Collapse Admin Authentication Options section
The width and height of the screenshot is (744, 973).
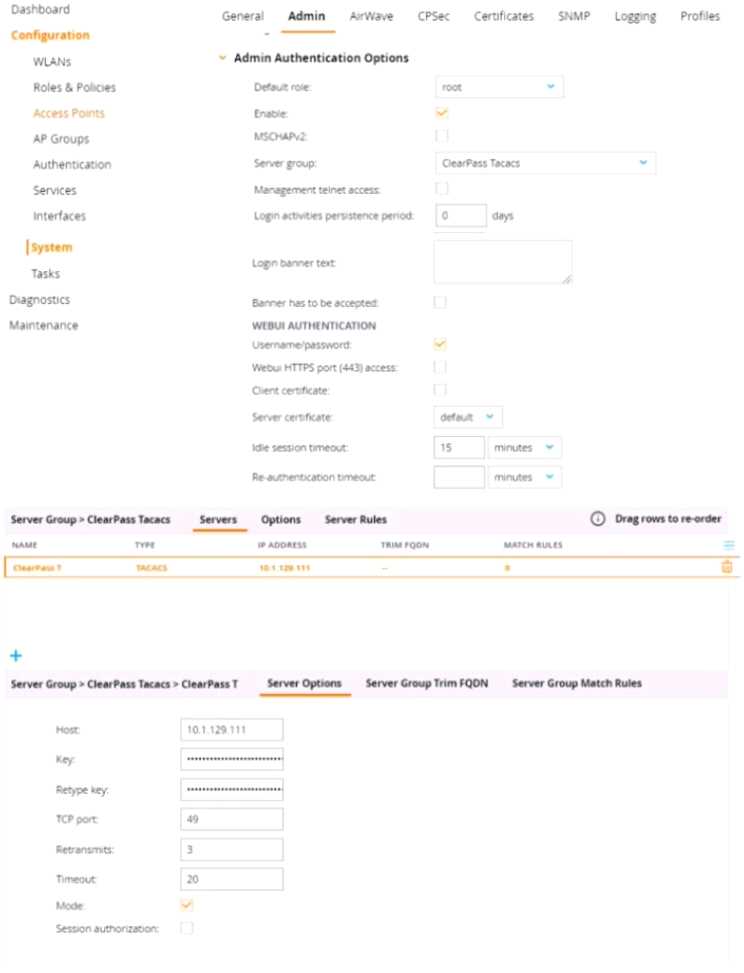point(222,59)
